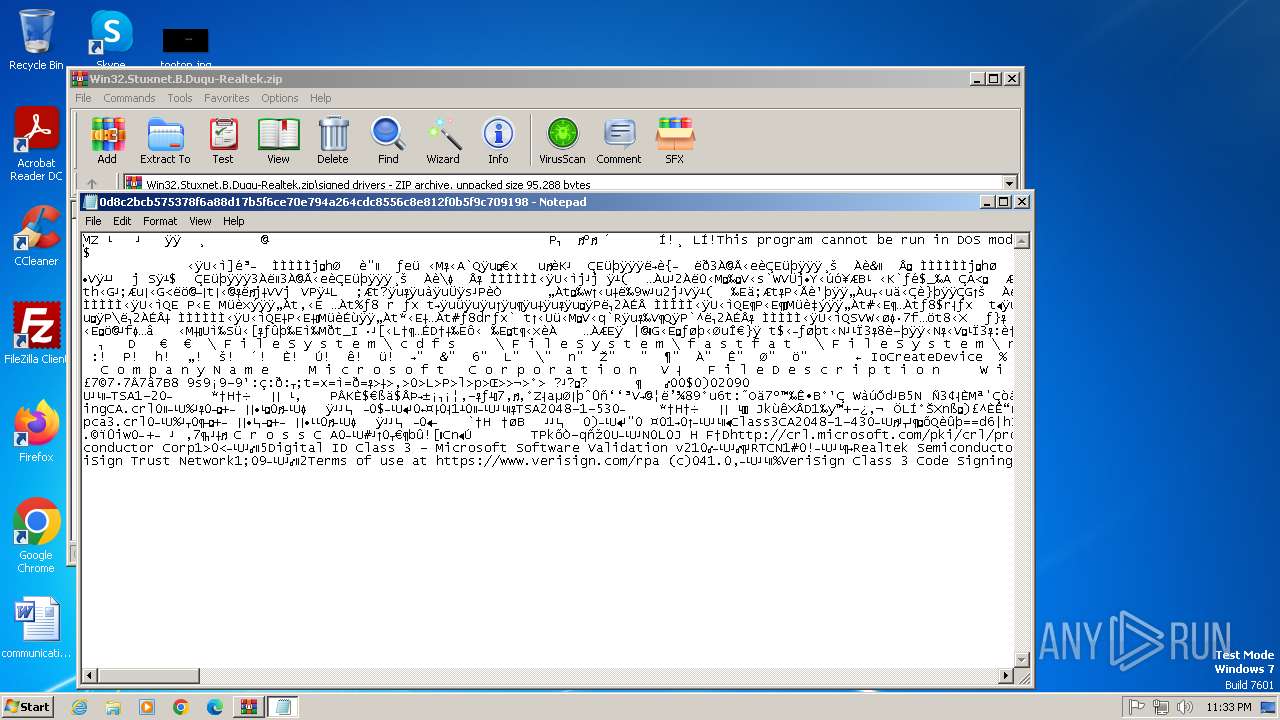Select Notepad taskbar button

click(x=283, y=707)
